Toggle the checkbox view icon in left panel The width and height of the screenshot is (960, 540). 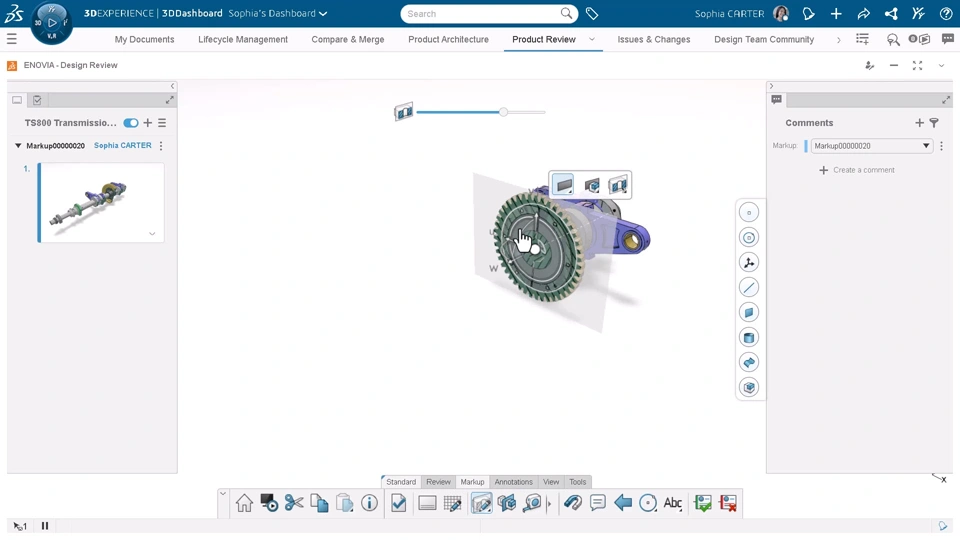coord(37,100)
